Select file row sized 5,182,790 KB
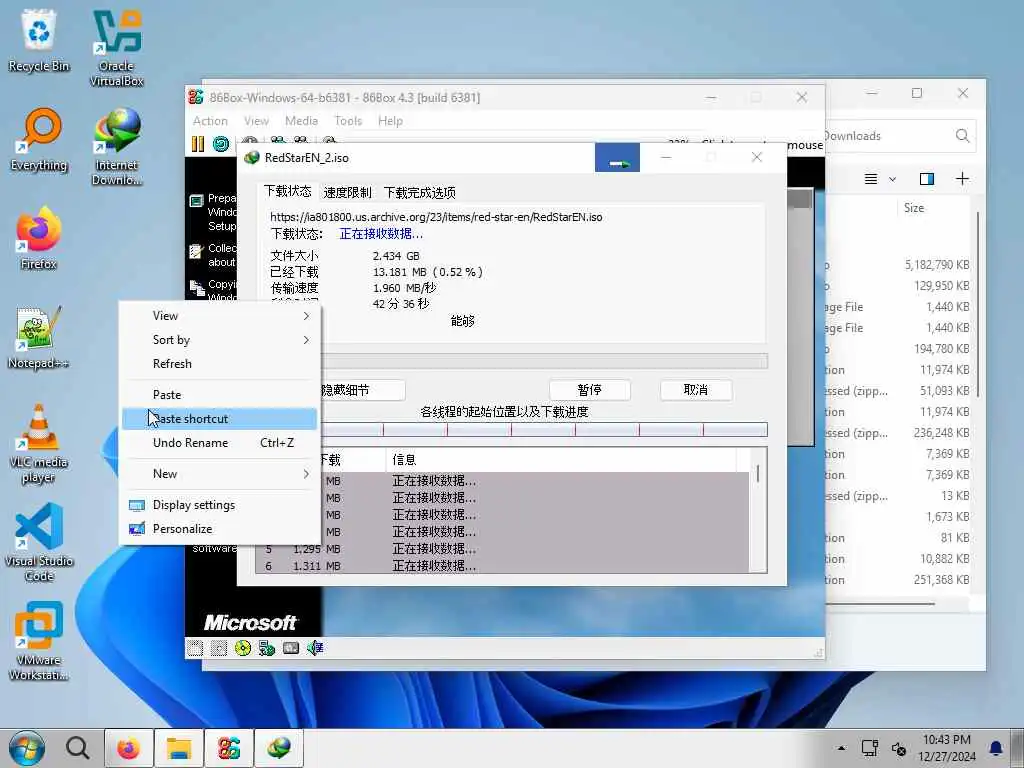1024x768 pixels. (899, 265)
